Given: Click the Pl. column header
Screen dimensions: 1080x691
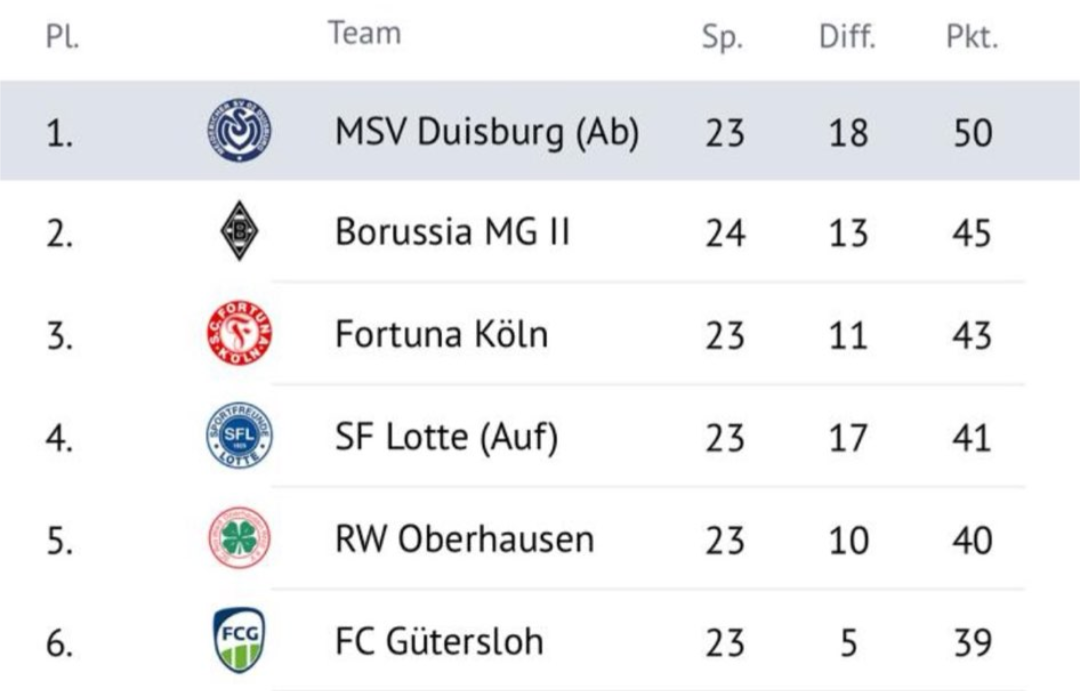Looking at the screenshot, I should (x=62, y=38).
